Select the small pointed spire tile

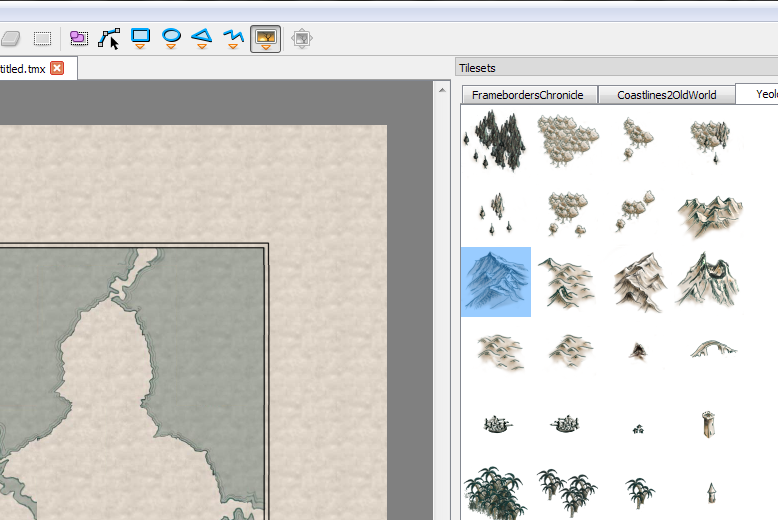coord(712,493)
